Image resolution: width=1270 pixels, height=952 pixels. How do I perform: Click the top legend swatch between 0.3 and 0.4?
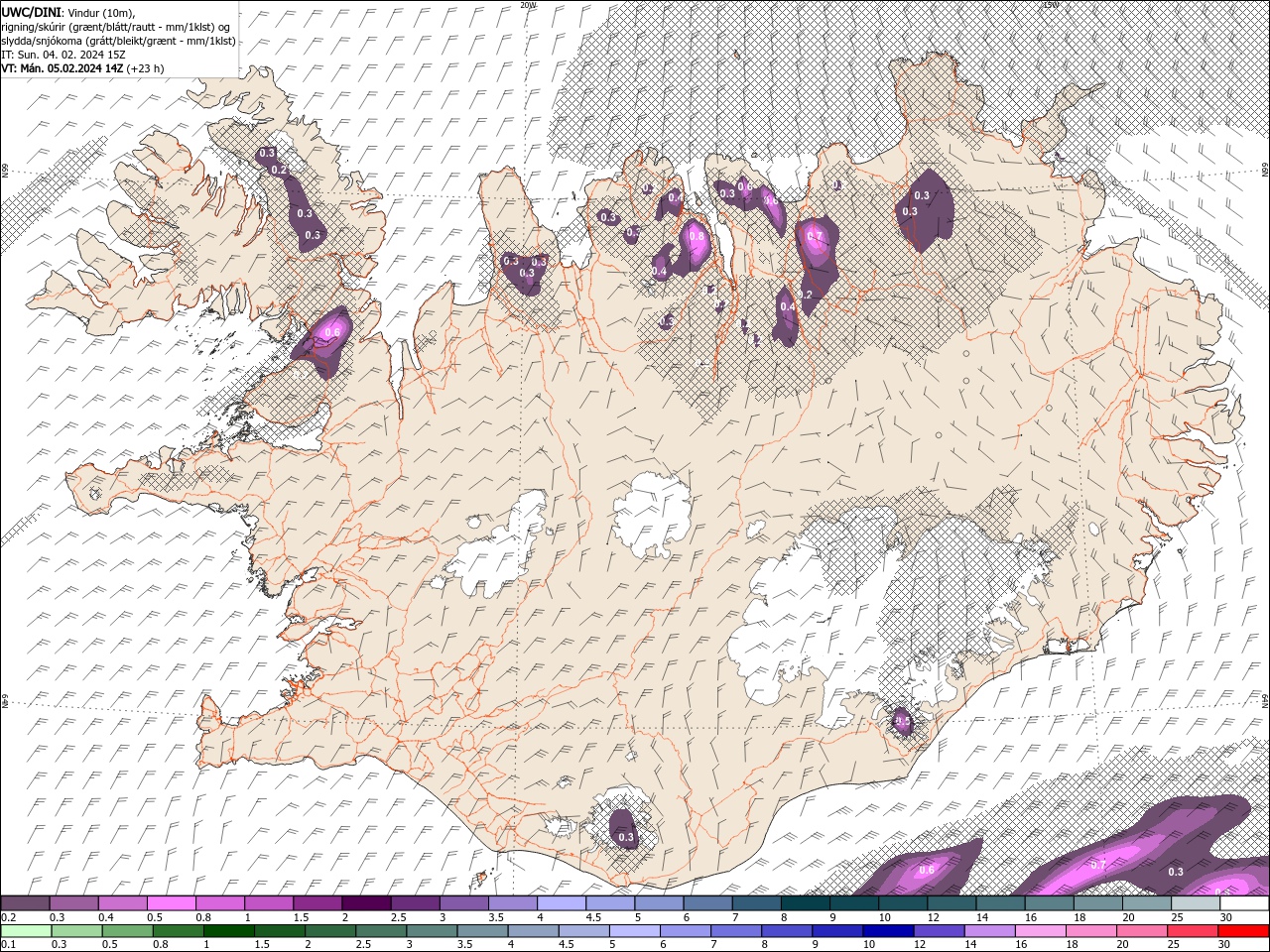(x=73, y=903)
